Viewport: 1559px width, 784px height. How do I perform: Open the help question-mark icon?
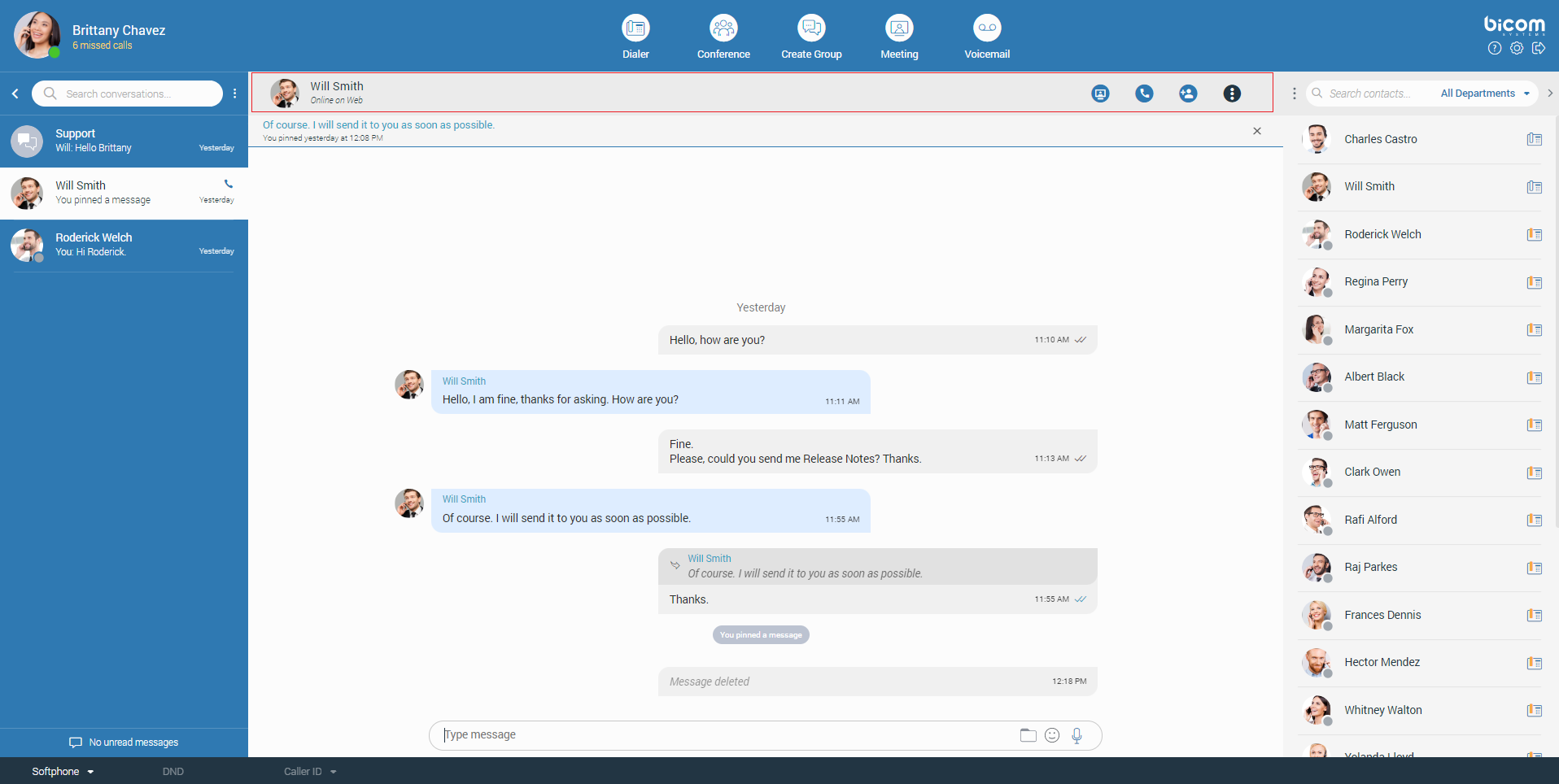coord(1495,48)
